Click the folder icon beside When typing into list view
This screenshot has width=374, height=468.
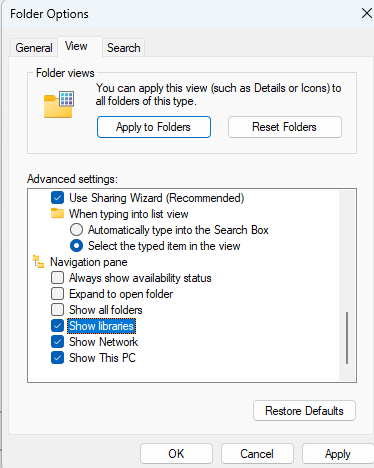57,214
